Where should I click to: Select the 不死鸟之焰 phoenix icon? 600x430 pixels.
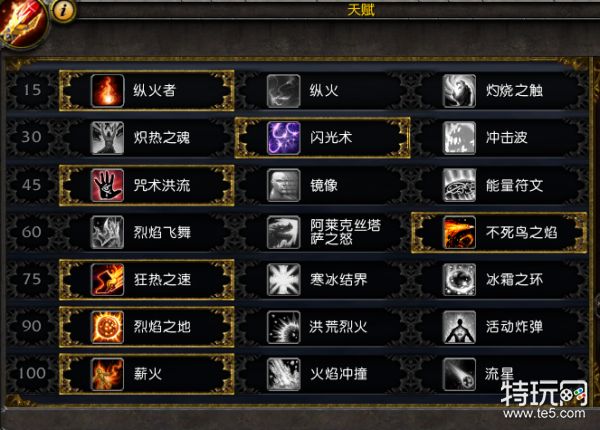tap(459, 233)
